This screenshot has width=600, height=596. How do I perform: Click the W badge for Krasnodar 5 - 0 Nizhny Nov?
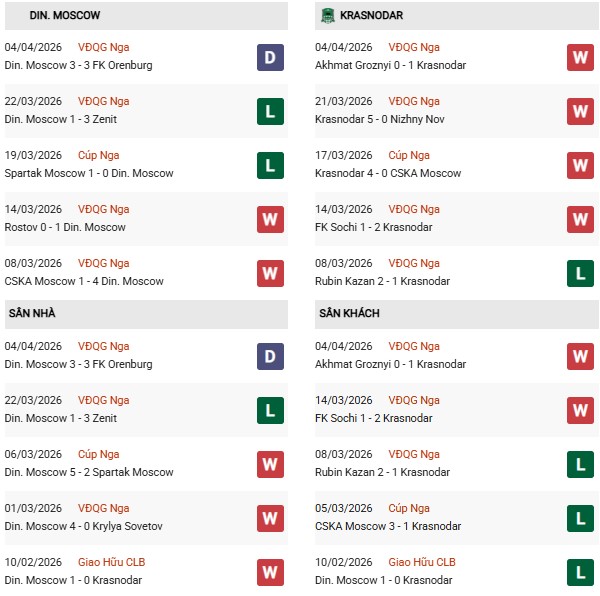pyautogui.click(x=581, y=111)
